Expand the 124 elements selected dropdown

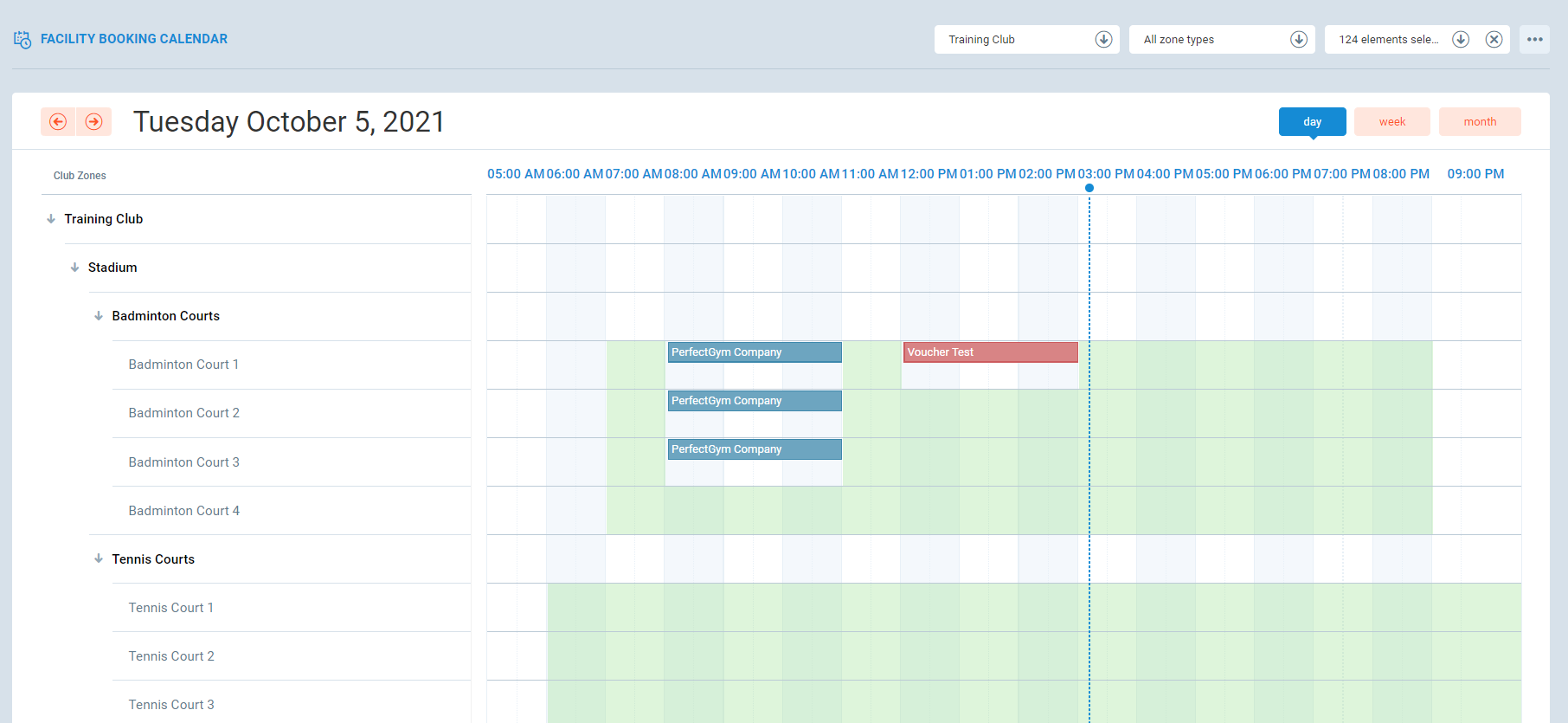(1461, 40)
